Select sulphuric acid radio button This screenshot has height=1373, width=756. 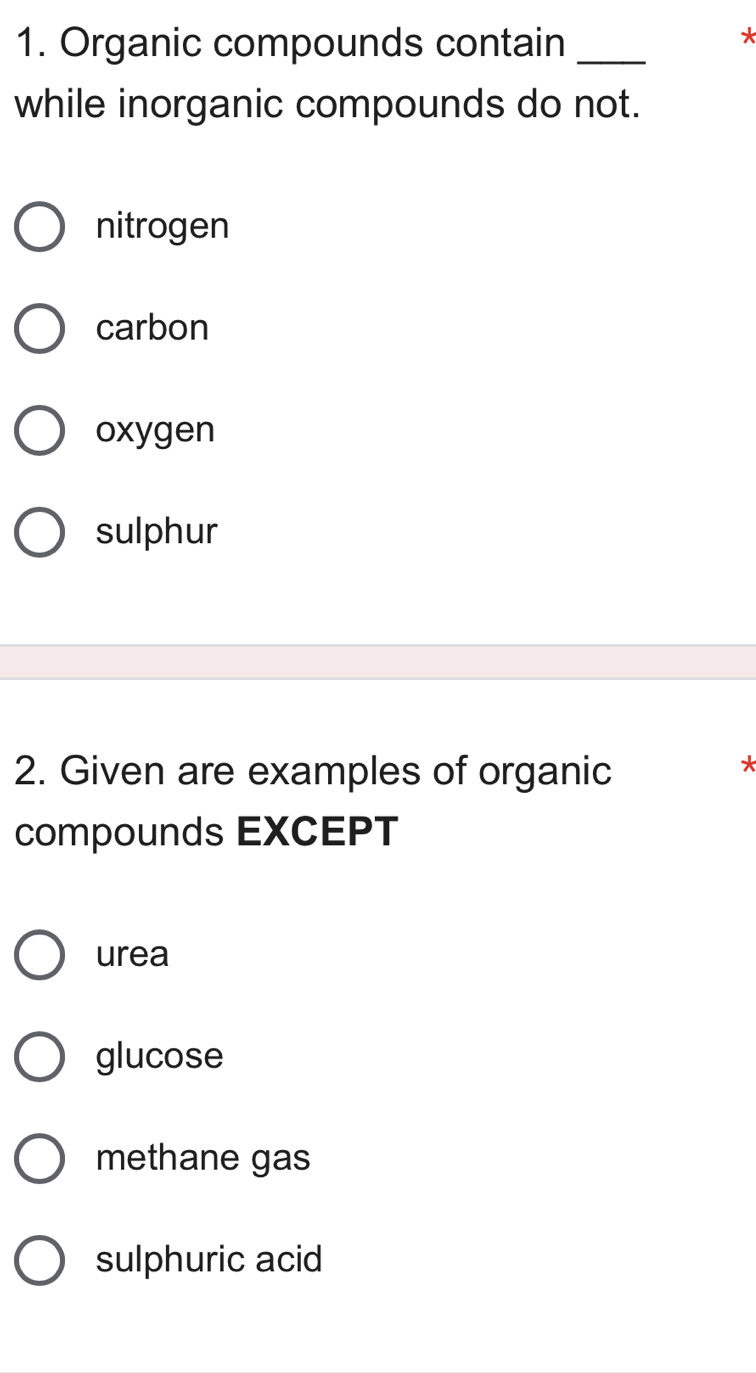tap(40, 1260)
